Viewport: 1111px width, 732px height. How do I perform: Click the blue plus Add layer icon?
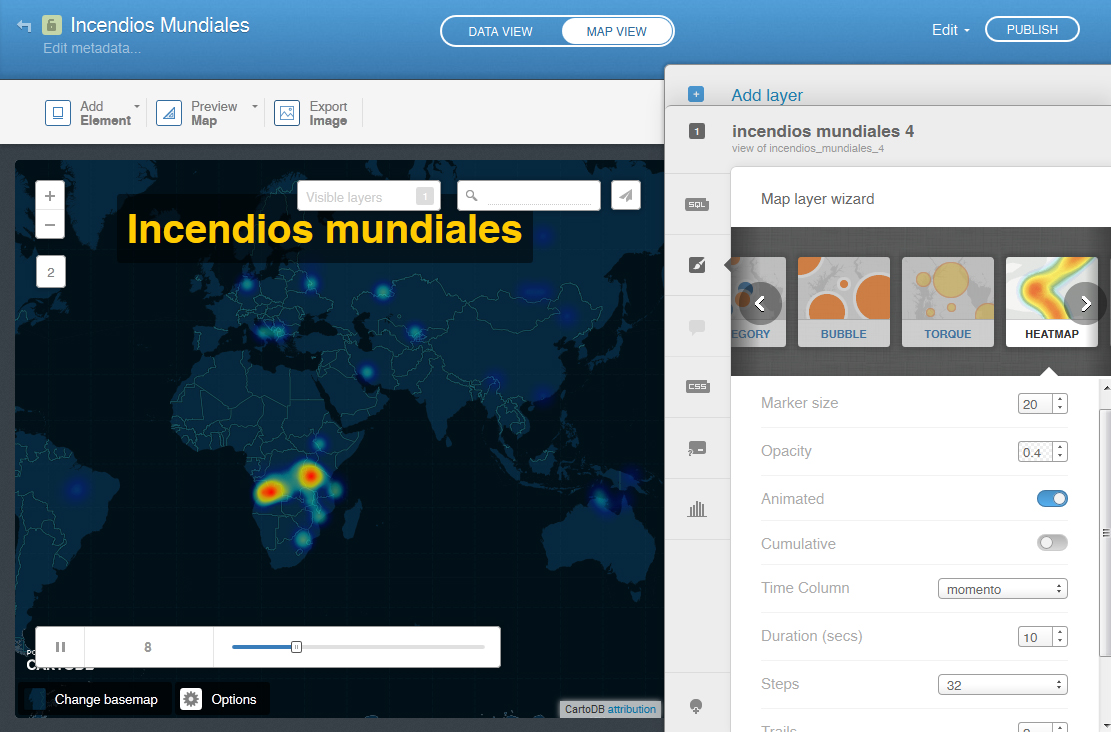coord(696,94)
